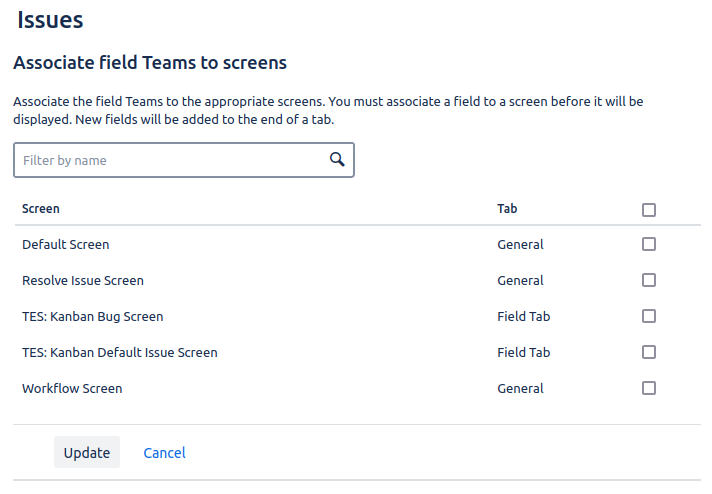The width and height of the screenshot is (712, 494).
Task: Click the Cancel link
Action: (164, 453)
